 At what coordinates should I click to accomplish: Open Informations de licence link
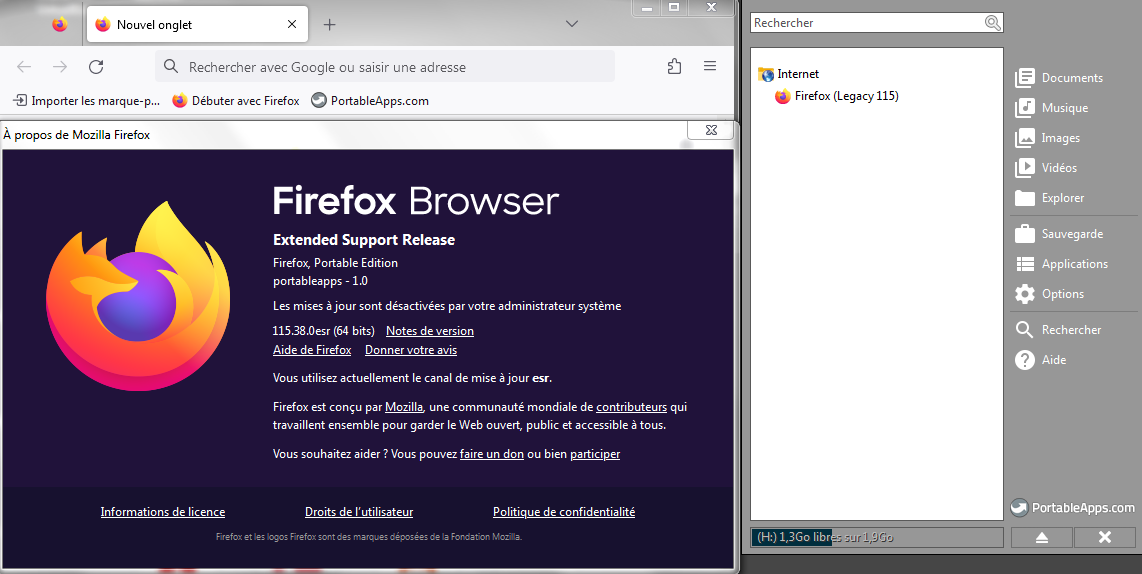point(162,512)
